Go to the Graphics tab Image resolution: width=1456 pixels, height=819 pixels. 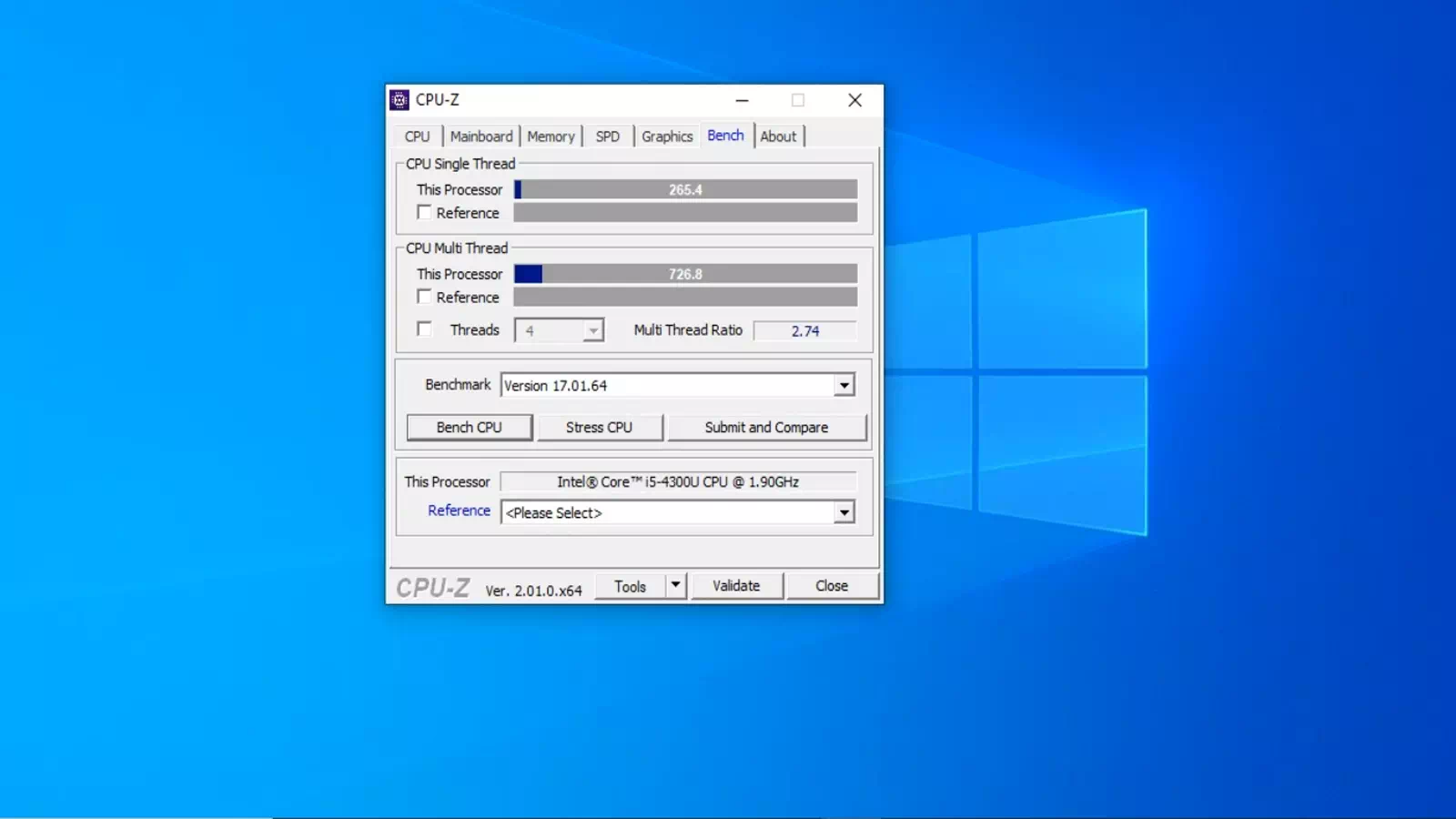coord(667,136)
